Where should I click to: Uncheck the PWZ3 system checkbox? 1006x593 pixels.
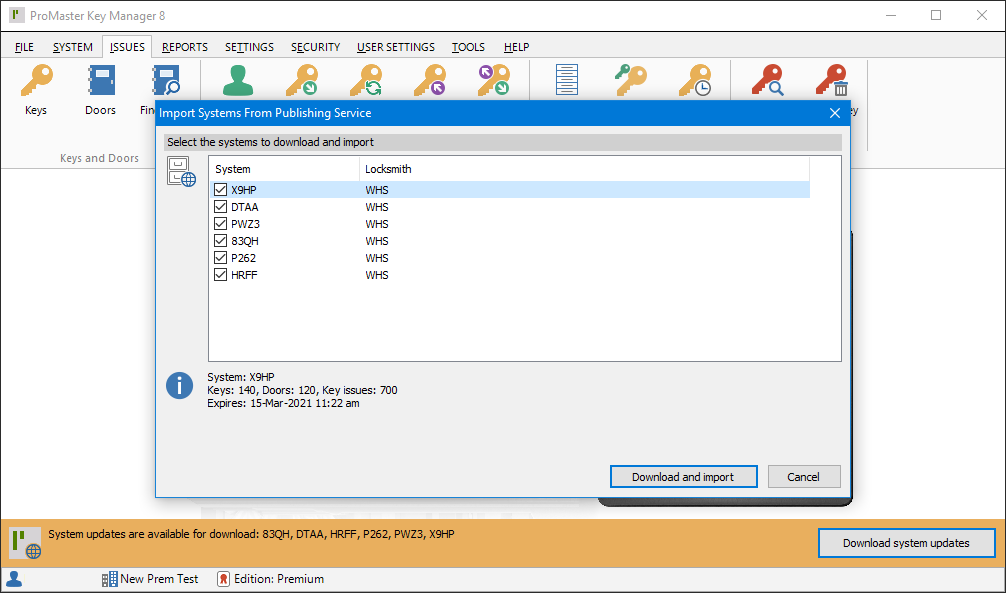(x=221, y=224)
